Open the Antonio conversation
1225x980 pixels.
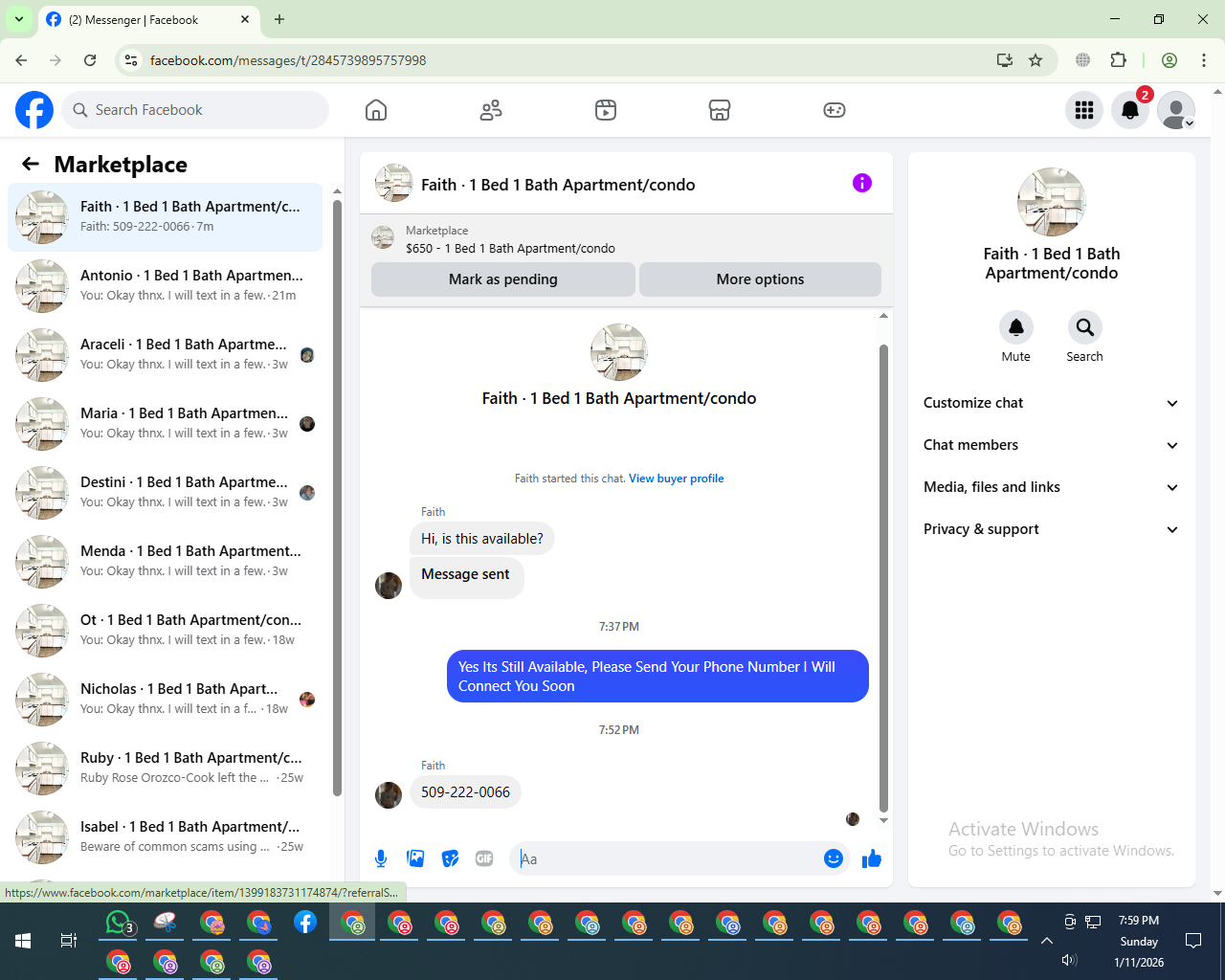point(166,286)
